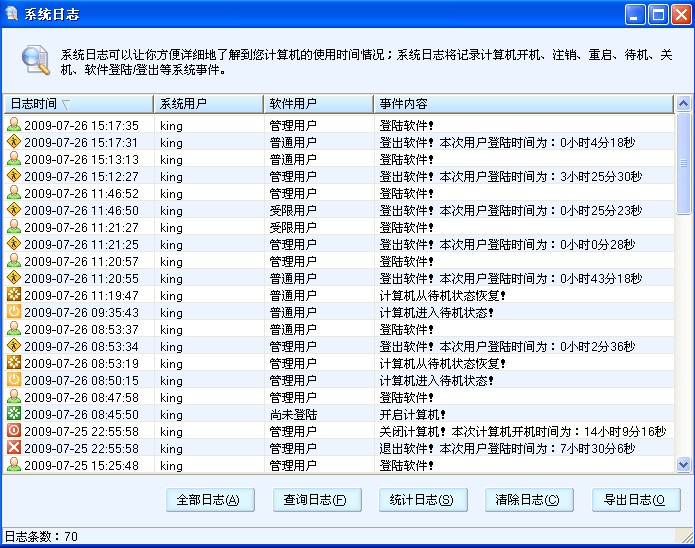Click the logout icon at 11:20:55
Image resolution: width=695 pixels, height=548 pixels.
click(x=14, y=278)
